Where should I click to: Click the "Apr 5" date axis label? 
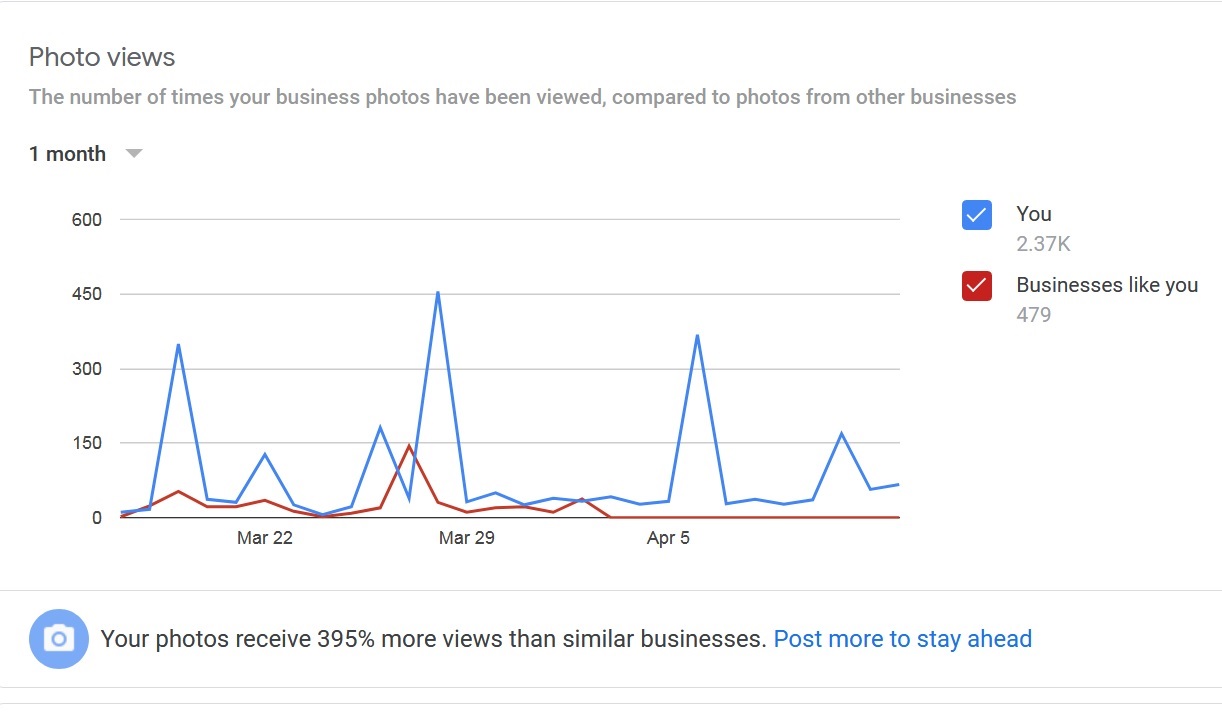point(668,538)
